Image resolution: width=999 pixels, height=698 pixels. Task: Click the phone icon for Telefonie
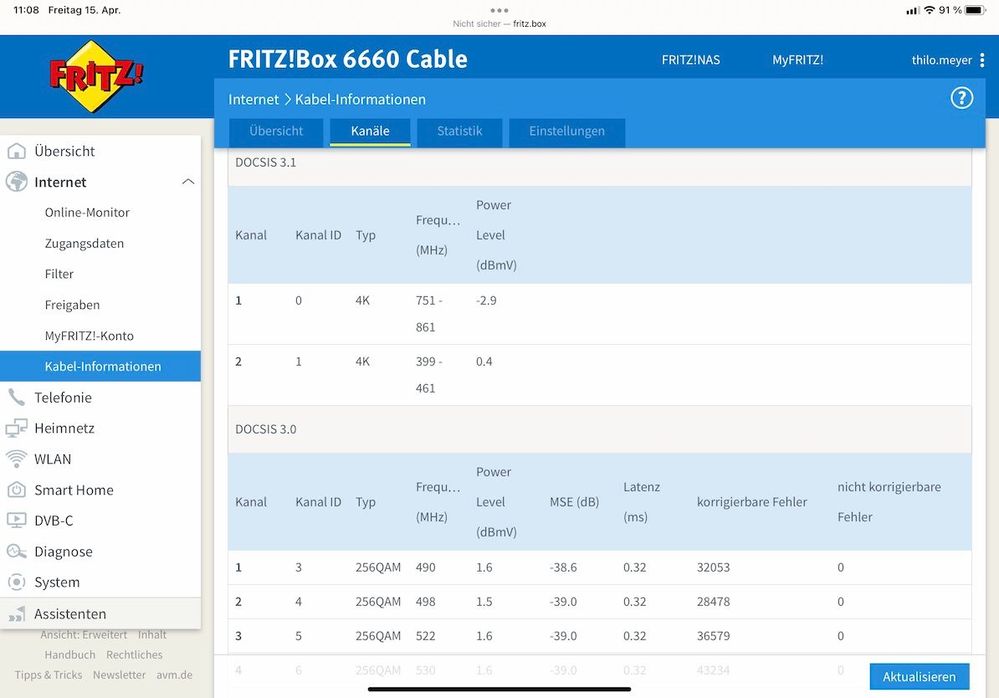(x=17, y=397)
